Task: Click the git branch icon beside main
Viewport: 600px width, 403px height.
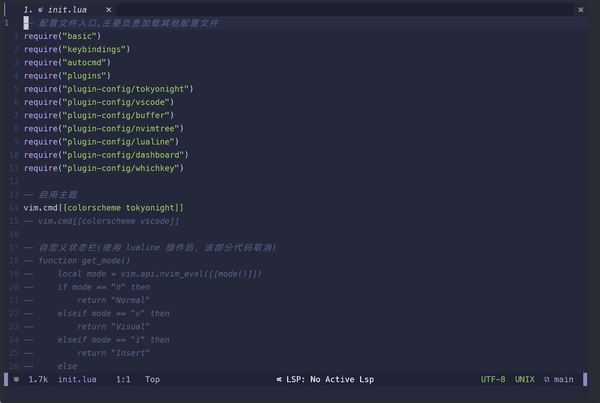Action: [546, 380]
